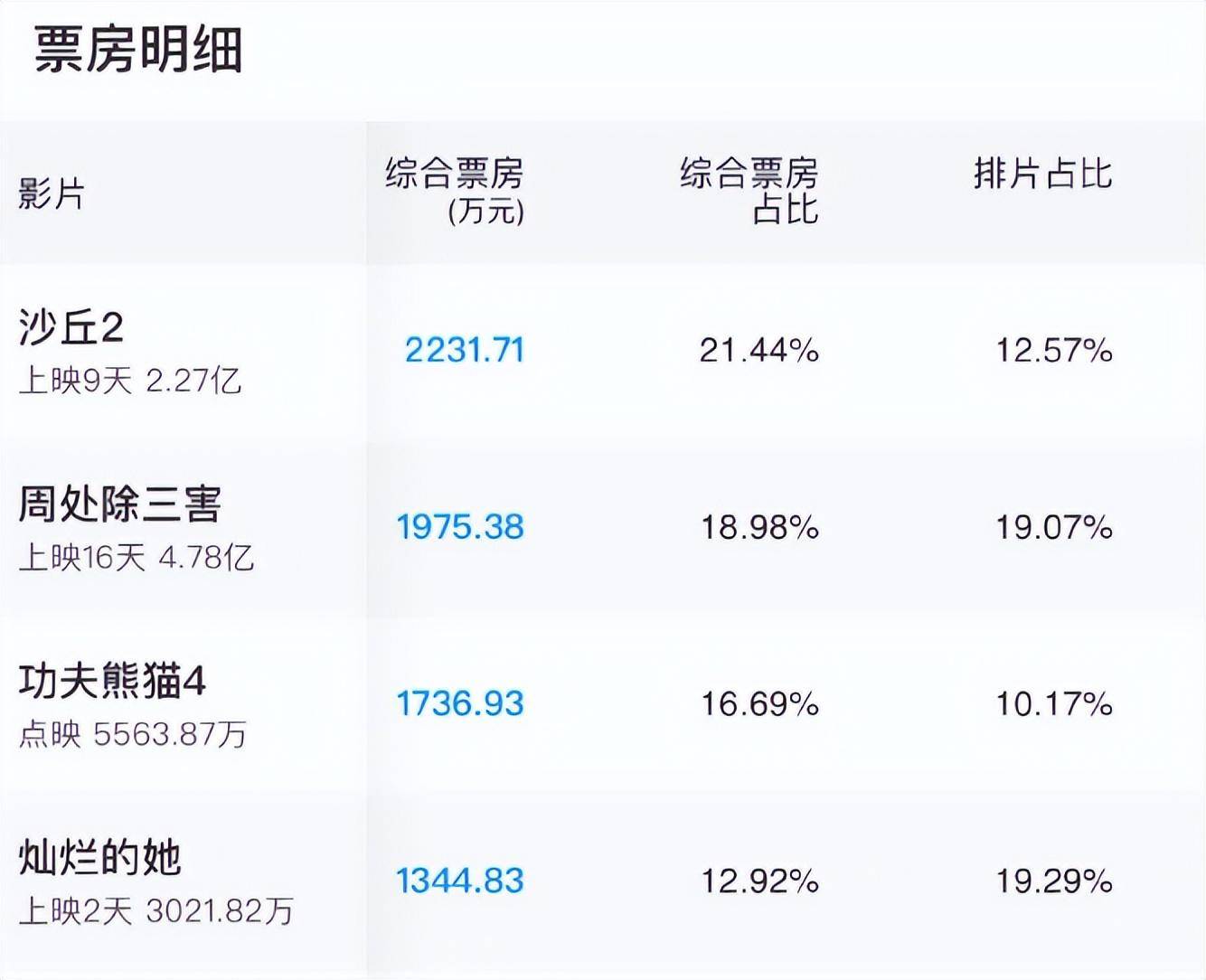Click the 1344.83 box office value
The height and width of the screenshot is (980, 1206).
click(460, 881)
